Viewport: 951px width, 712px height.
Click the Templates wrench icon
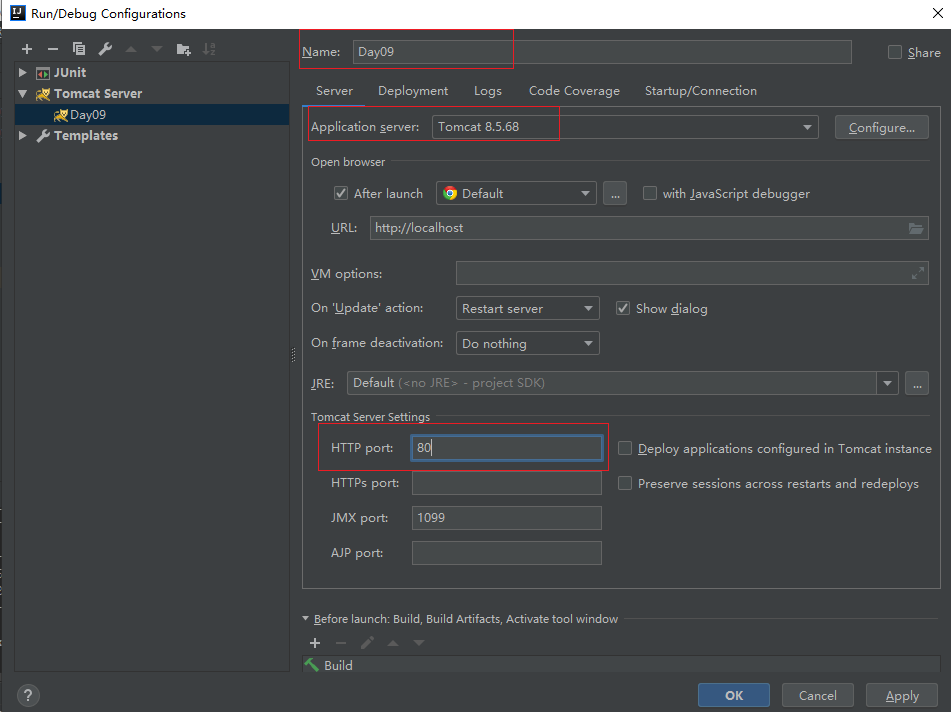click(42, 136)
